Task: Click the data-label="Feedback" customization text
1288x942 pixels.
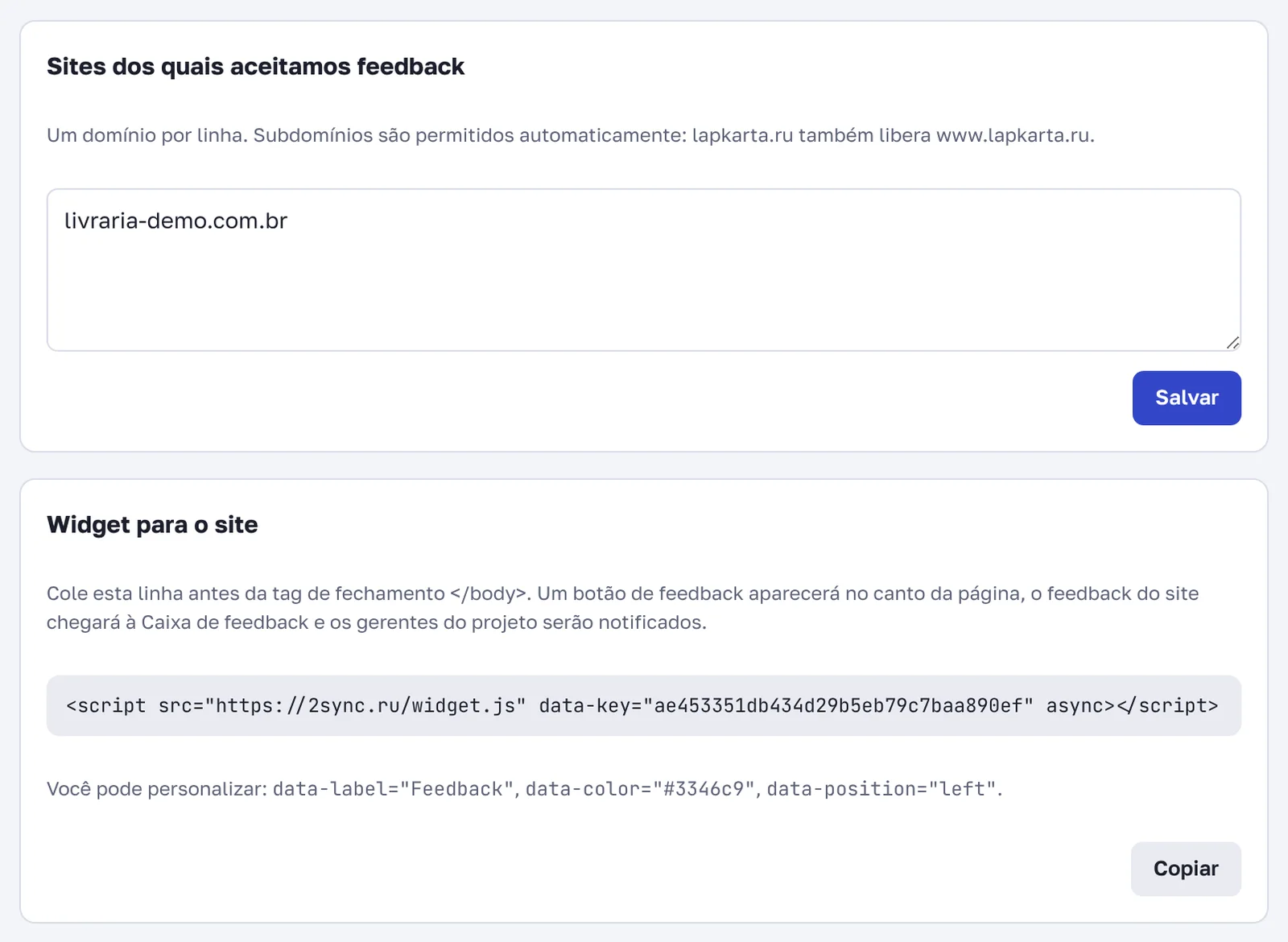Action: pyautogui.click(x=393, y=789)
